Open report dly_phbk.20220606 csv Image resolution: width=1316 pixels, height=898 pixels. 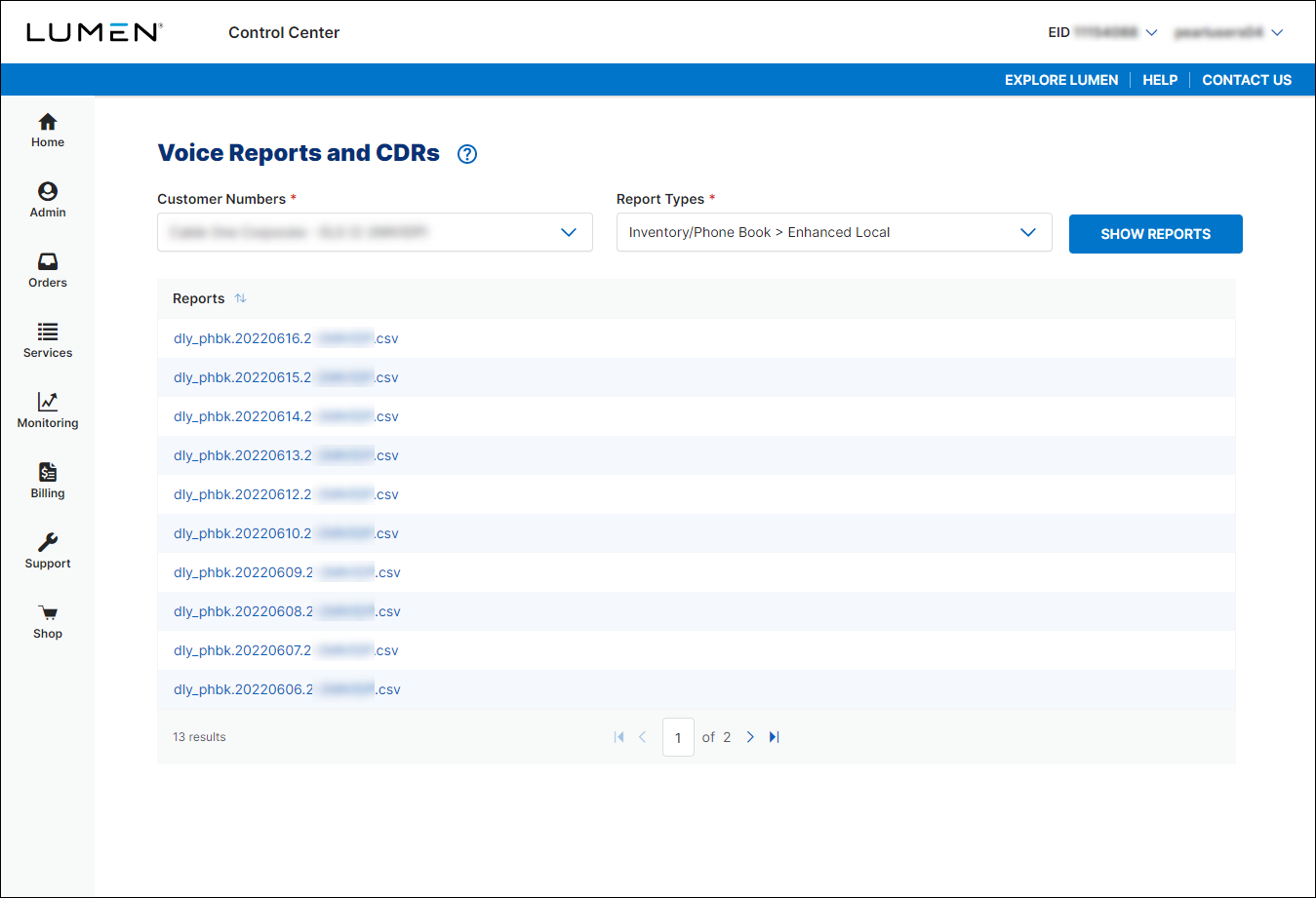coord(287,689)
